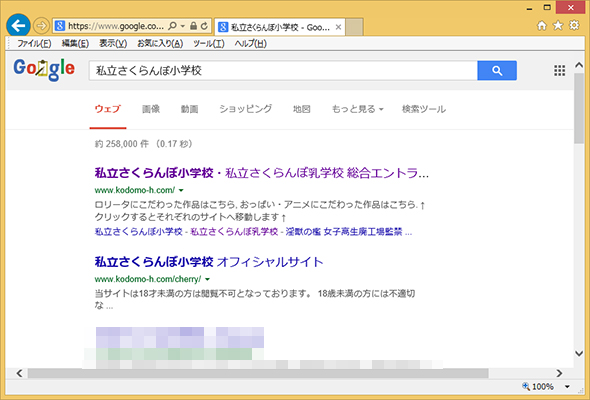The height and width of the screenshot is (400, 590).
Task: Switch to the 画像 tab
Action: [151, 109]
